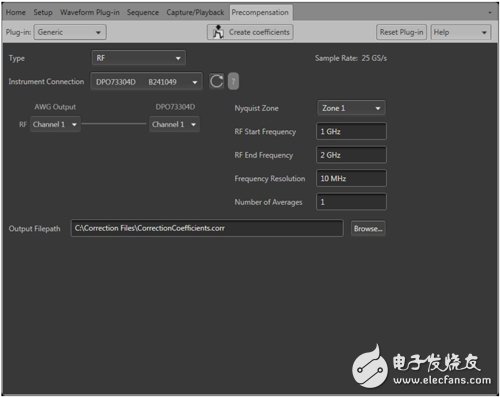Select the Sequence tab
This screenshot has height=397, width=500.
[x=143, y=12]
